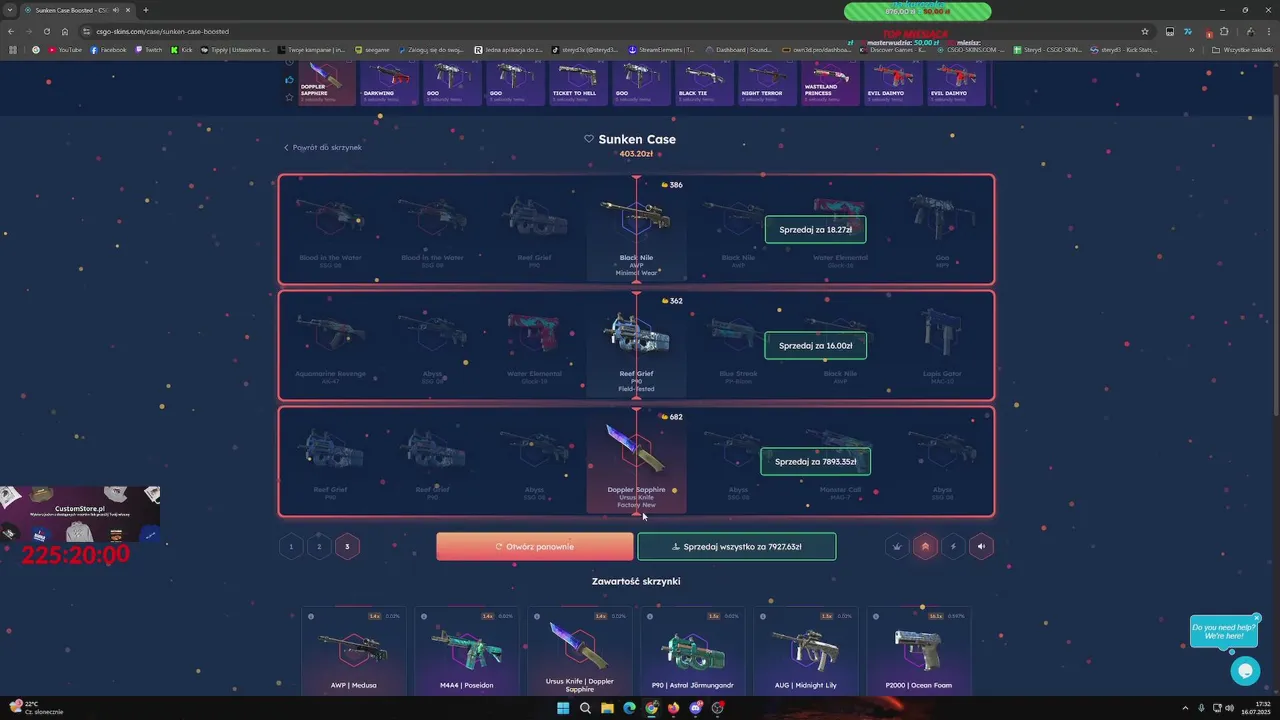Mute sound with the speaker button
This screenshot has height=720, width=1280.
(x=981, y=546)
